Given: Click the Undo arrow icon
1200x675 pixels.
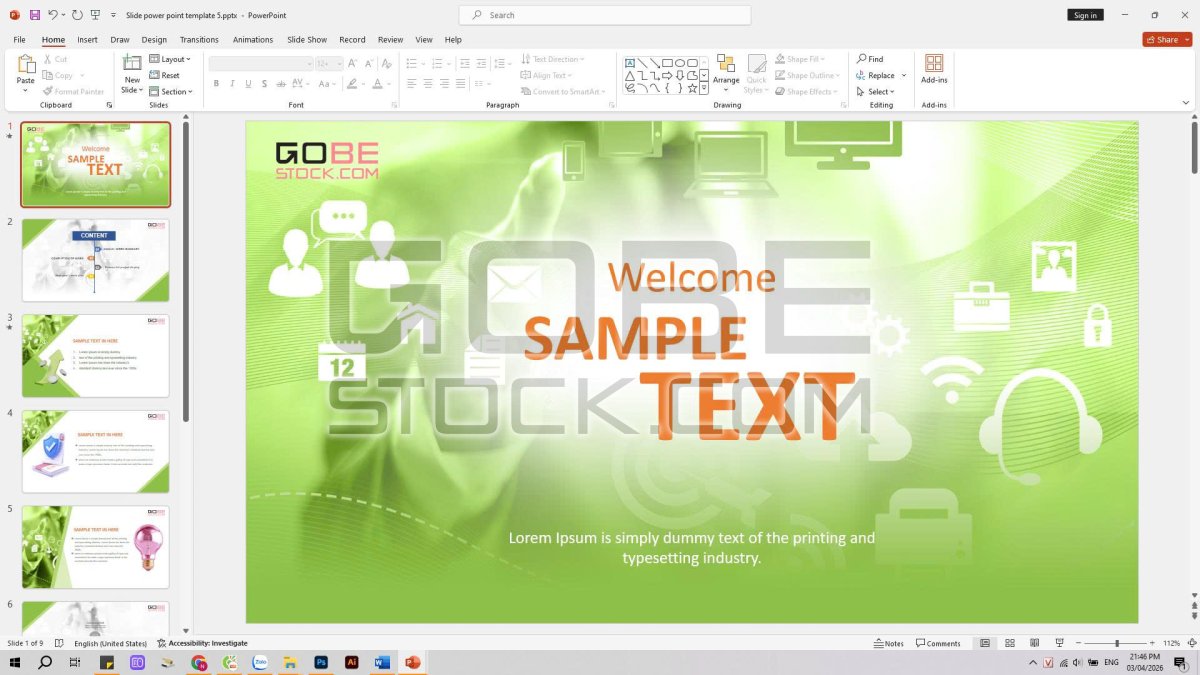Looking at the screenshot, I should click(52, 15).
